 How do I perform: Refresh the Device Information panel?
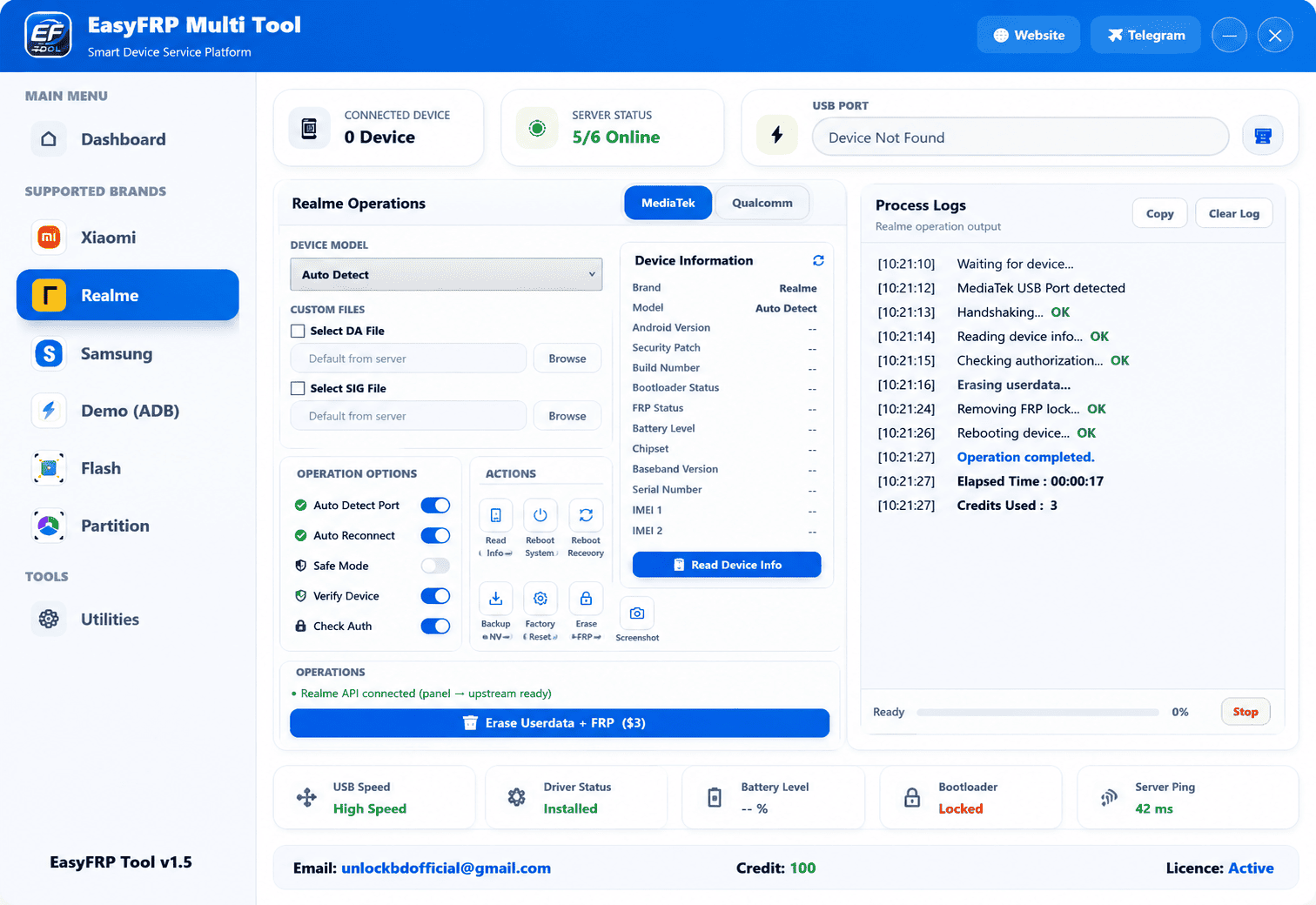(x=818, y=260)
